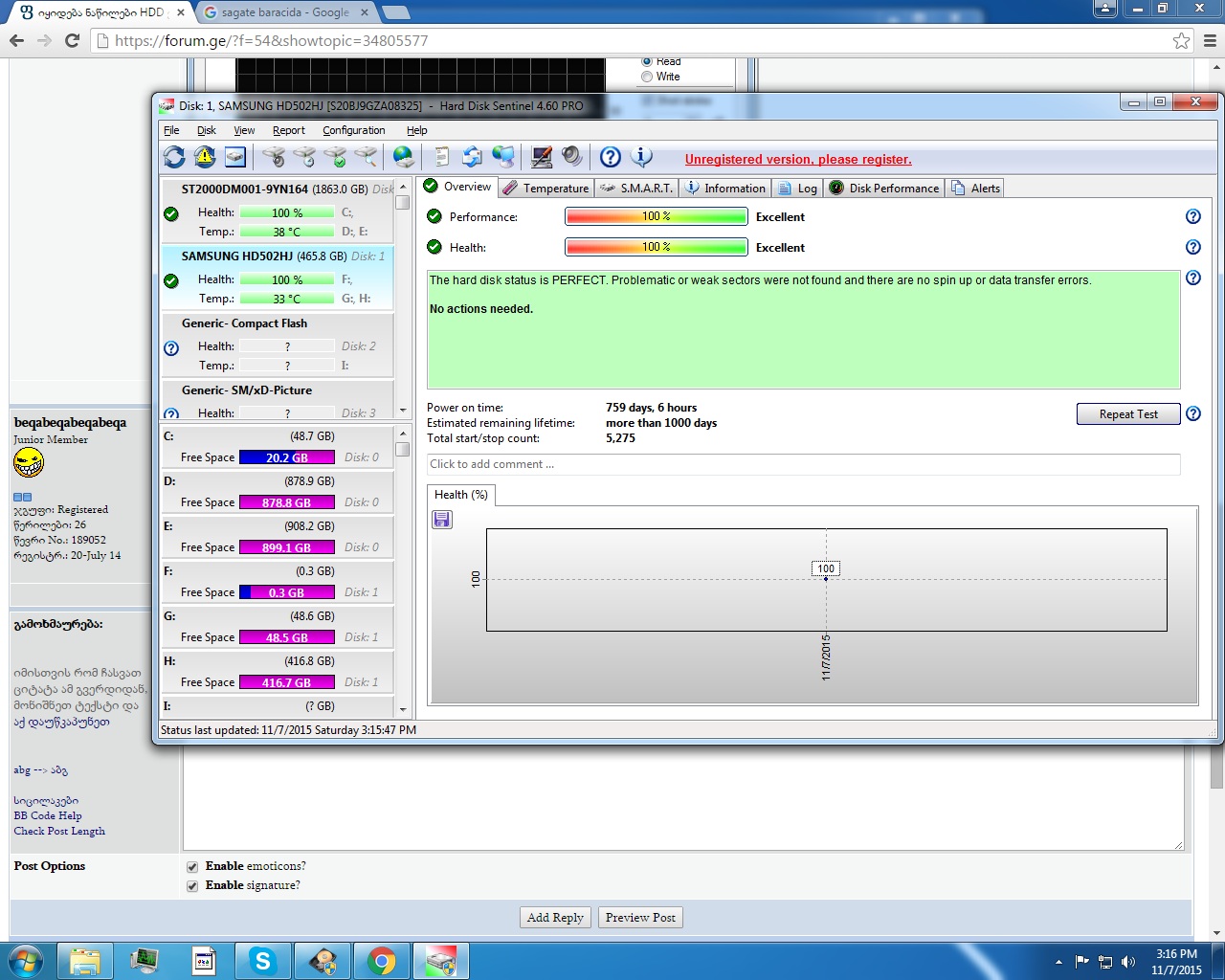Click the Add Reply button
The image size is (1225, 980).
(555, 918)
